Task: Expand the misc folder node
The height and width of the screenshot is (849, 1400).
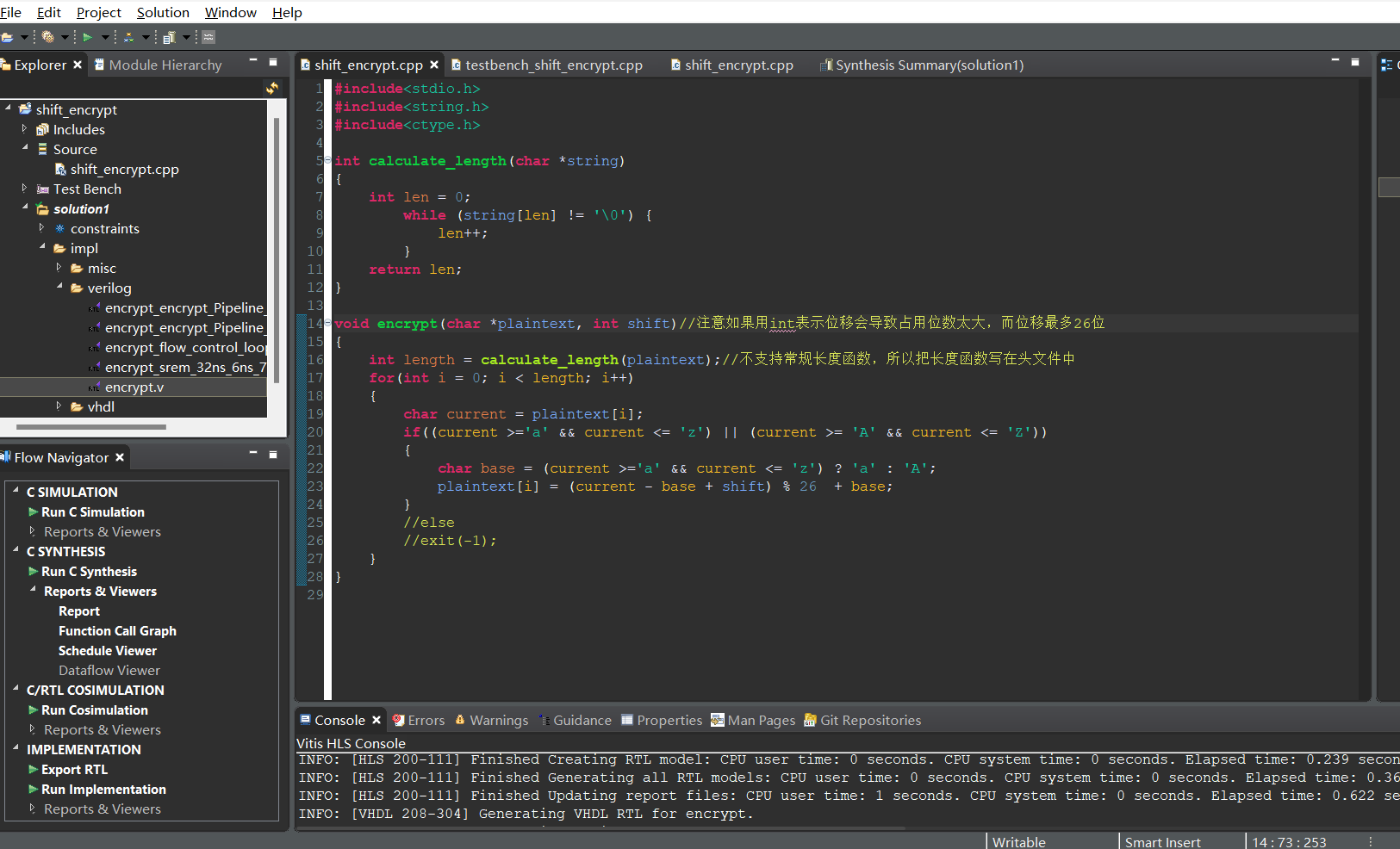Action: click(59, 267)
